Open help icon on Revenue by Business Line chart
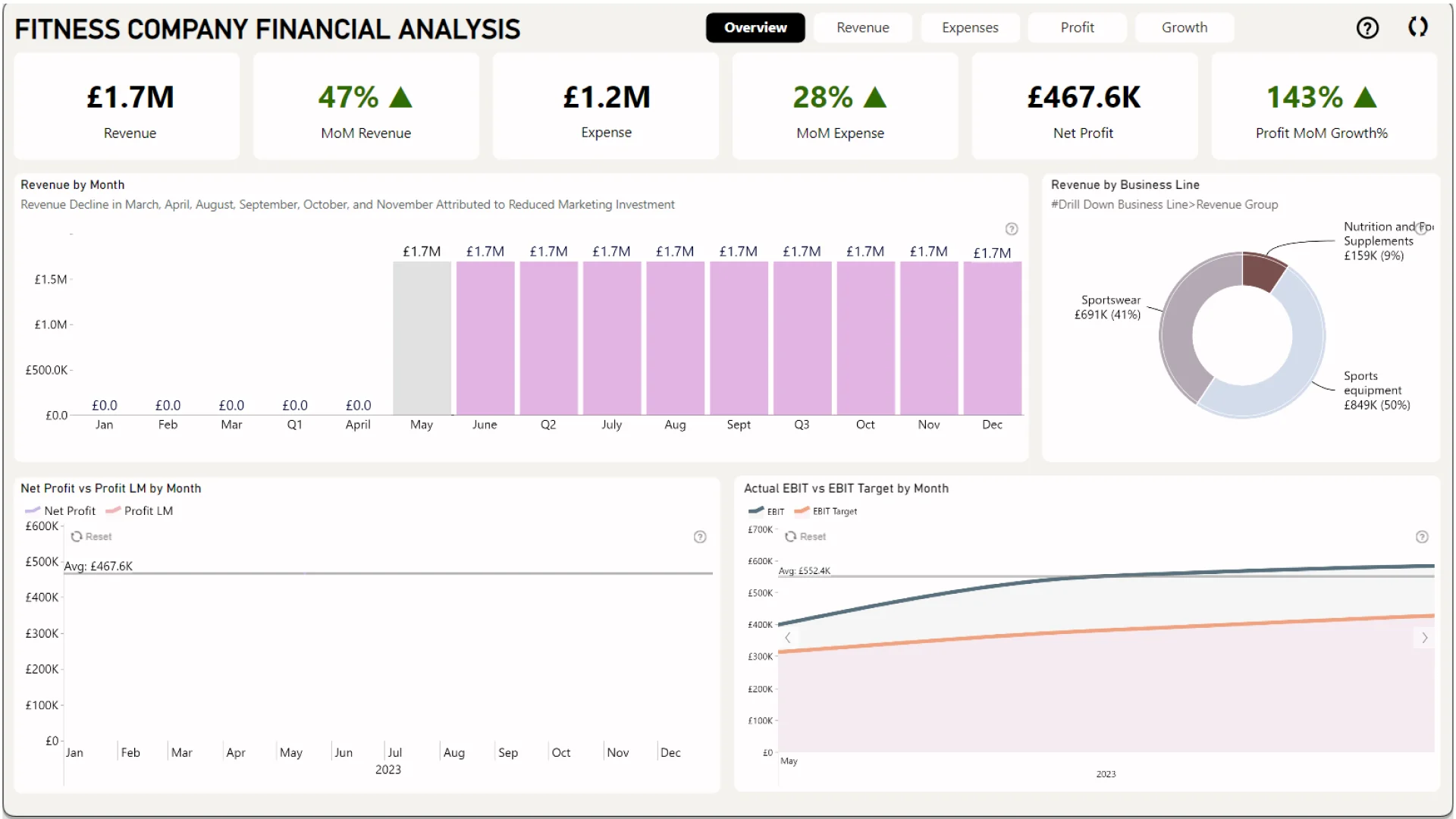This screenshot has width=1456, height=819. click(1422, 228)
